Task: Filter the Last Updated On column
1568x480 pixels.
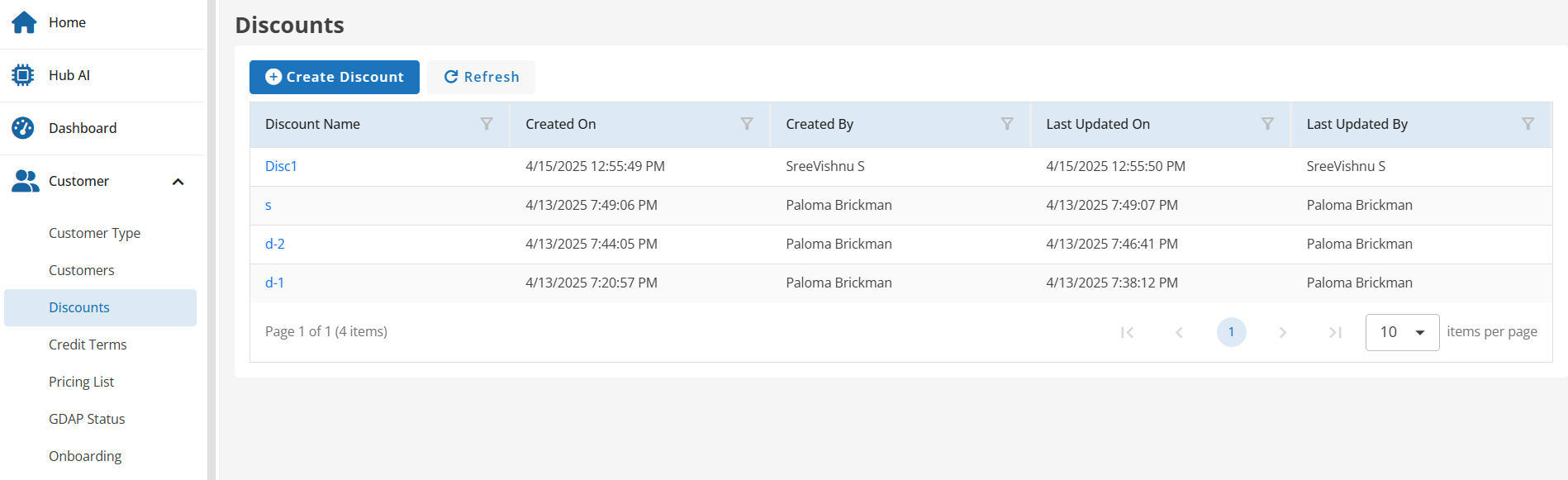Action: click(1267, 124)
